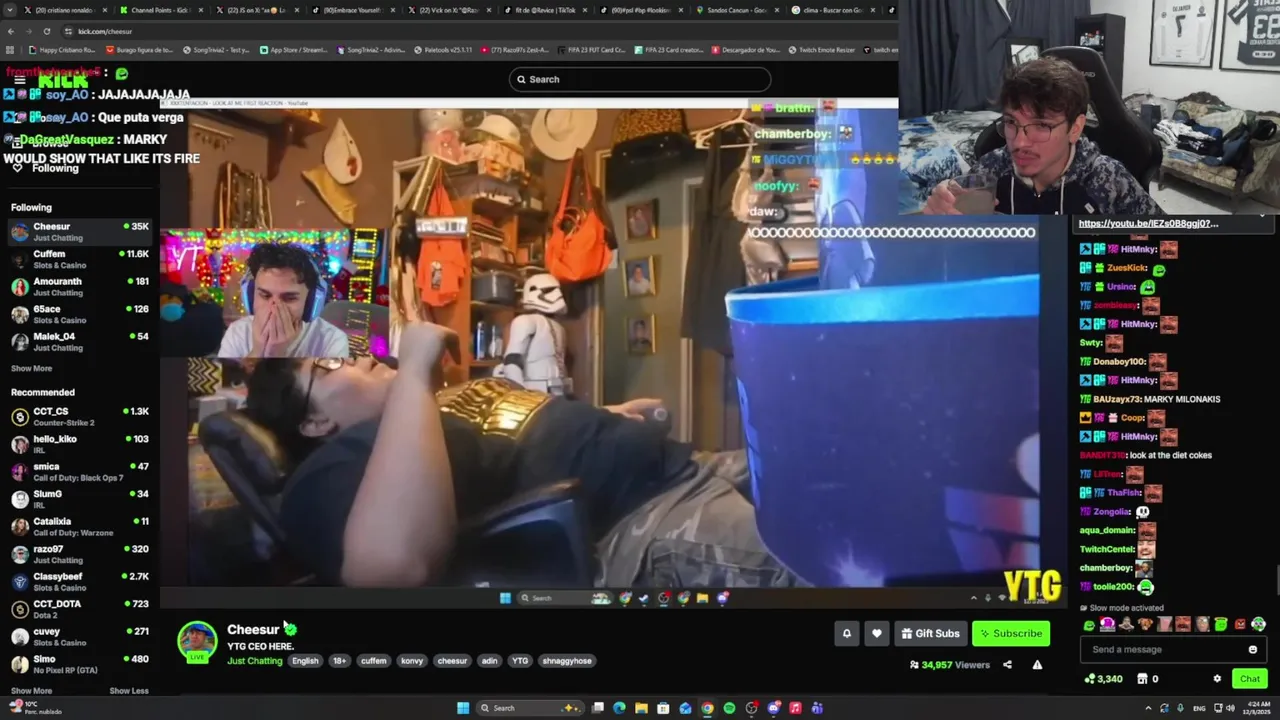Open razo97 channel under Recommended
This screenshot has width=1280, height=720.
click(x=80, y=554)
